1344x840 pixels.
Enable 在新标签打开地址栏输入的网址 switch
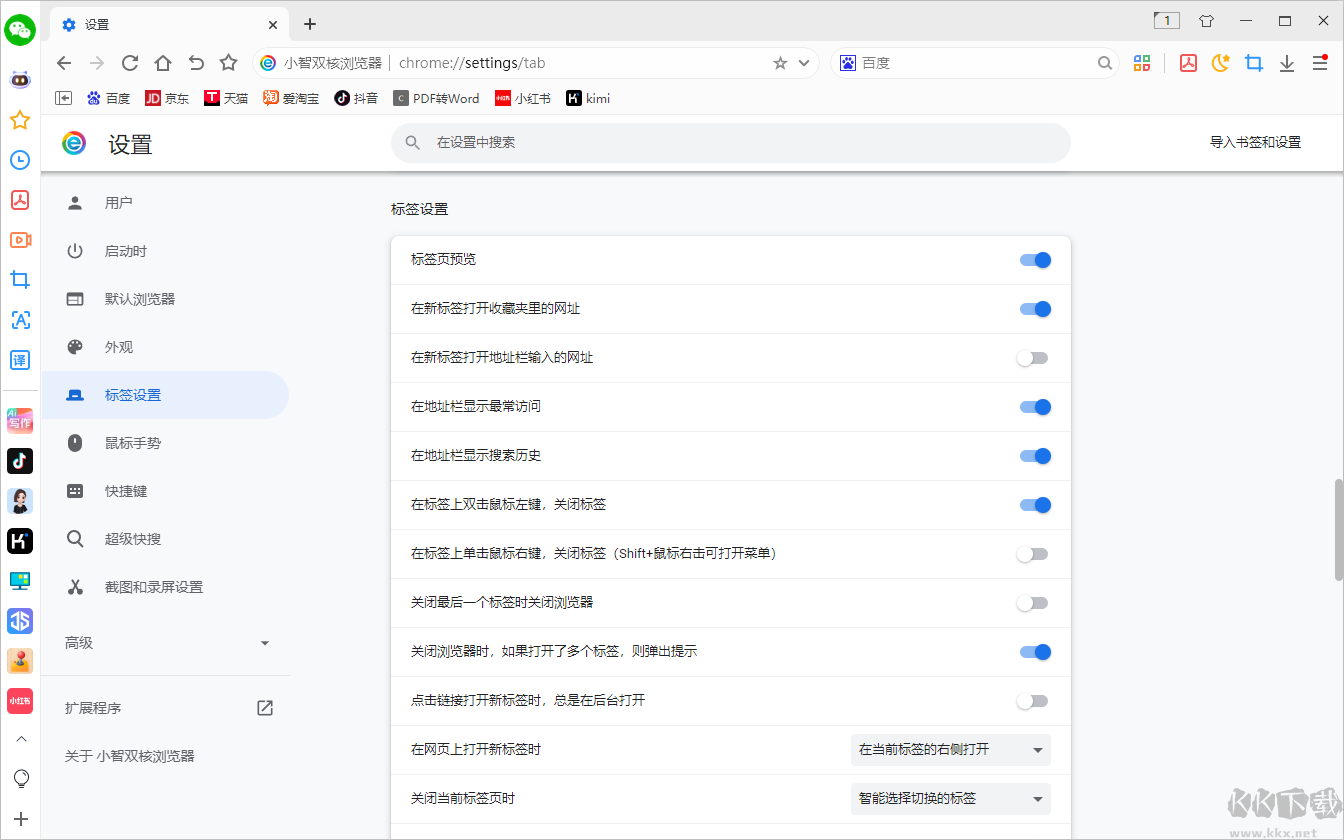[x=1032, y=358]
